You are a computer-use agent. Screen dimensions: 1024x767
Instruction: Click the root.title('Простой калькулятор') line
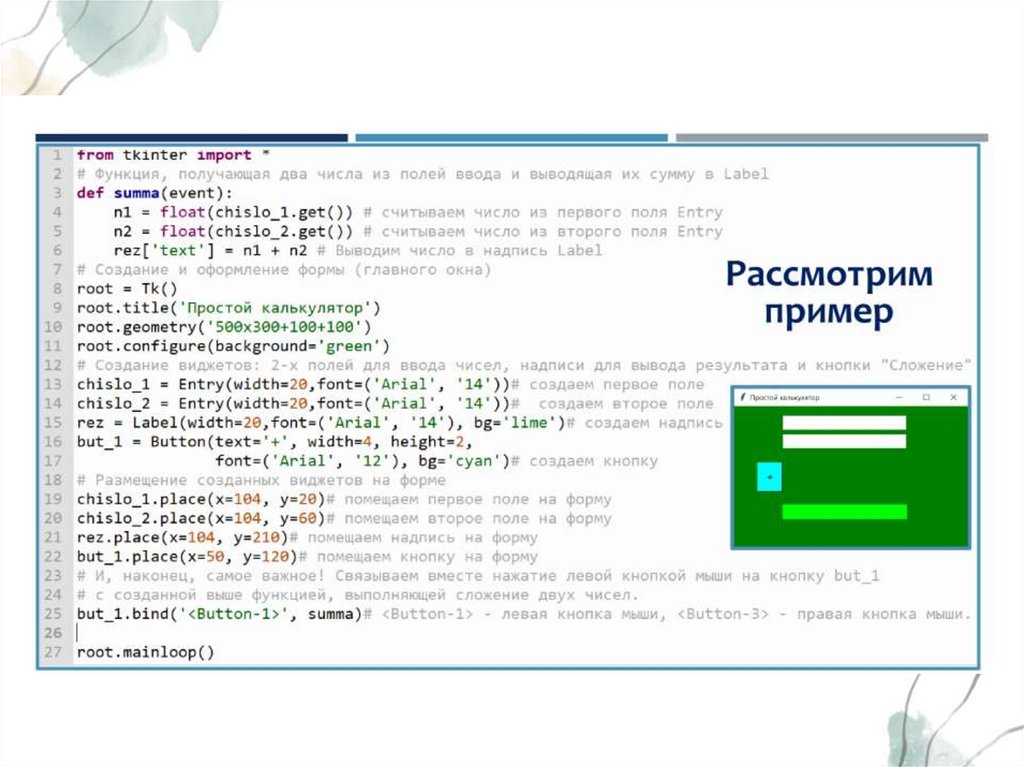coord(229,308)
